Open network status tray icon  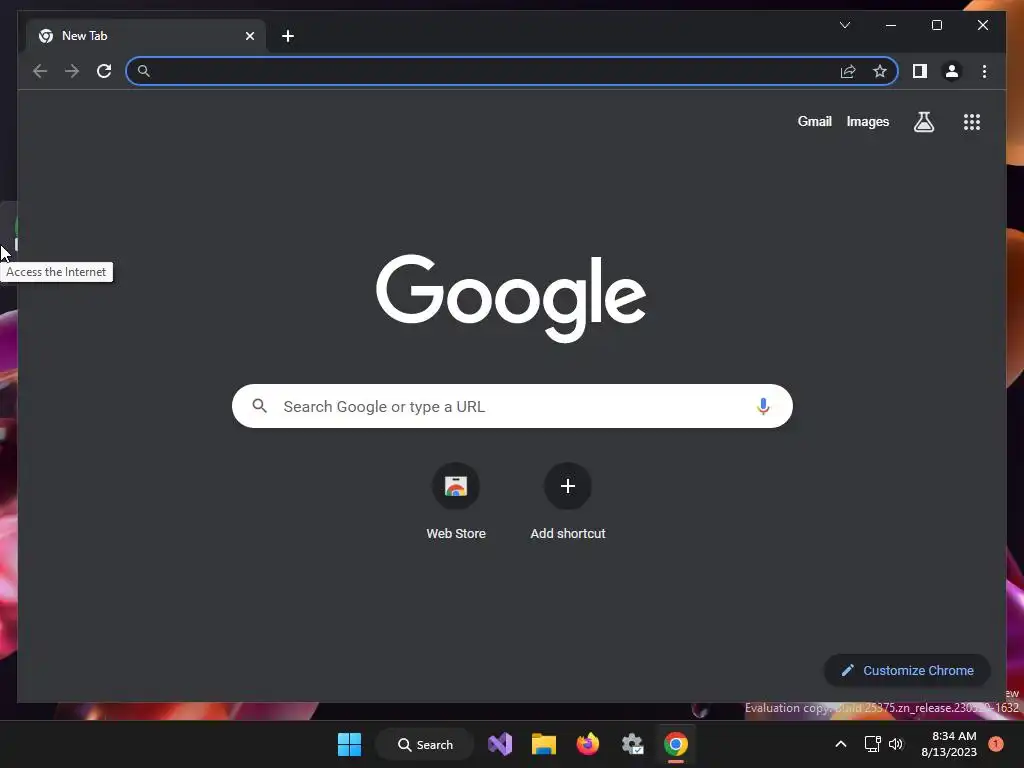[x=872, y=744]
